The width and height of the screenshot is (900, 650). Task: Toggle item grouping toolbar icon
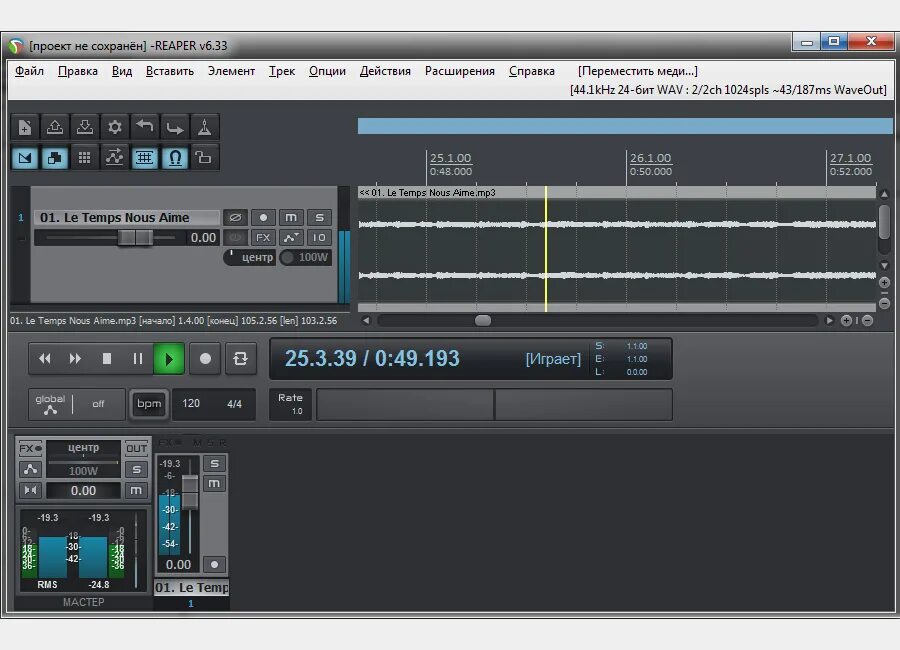coord(55,157)
